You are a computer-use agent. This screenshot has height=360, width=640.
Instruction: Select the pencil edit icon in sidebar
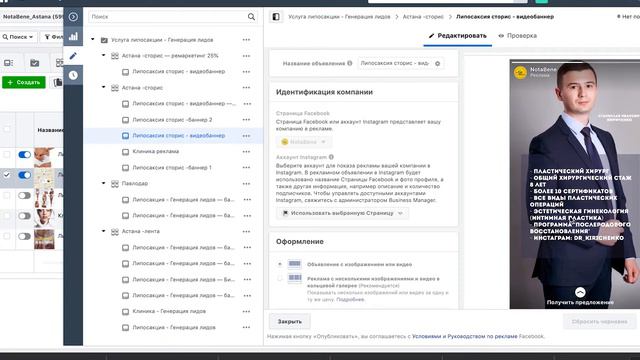coord(73,56)
